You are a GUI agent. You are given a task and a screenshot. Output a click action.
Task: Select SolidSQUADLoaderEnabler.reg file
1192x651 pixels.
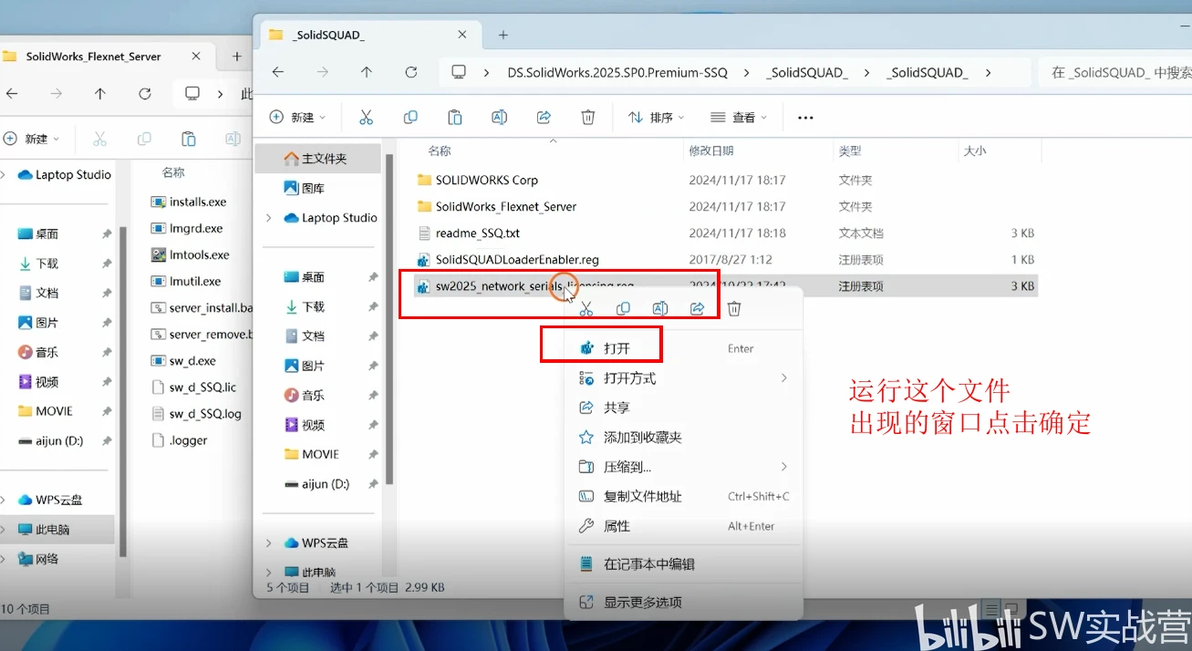(517, 259)
